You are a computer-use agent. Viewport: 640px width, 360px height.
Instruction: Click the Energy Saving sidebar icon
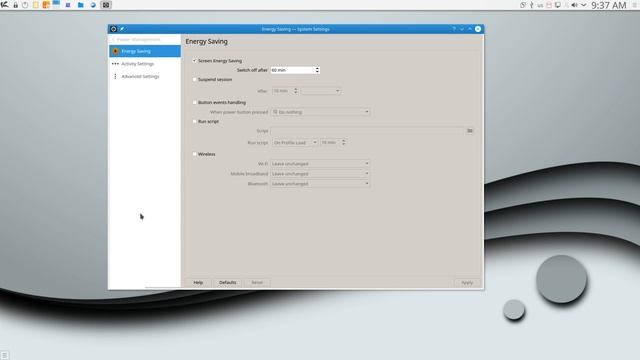pyautogui.click(x=115, y=51)
